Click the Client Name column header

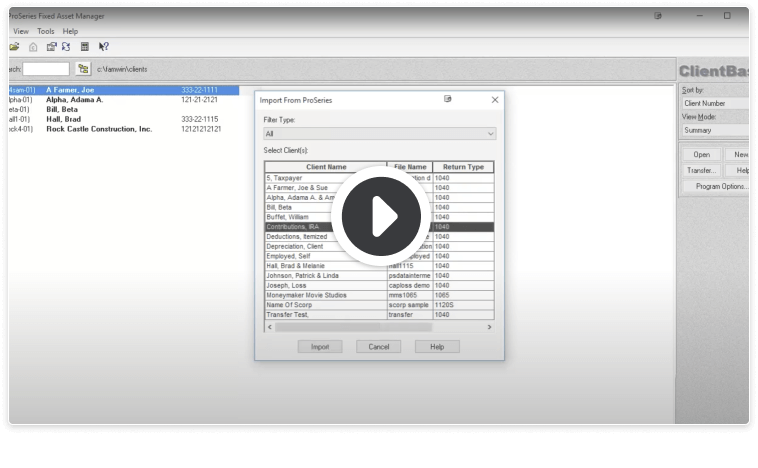tap(326, 167)
